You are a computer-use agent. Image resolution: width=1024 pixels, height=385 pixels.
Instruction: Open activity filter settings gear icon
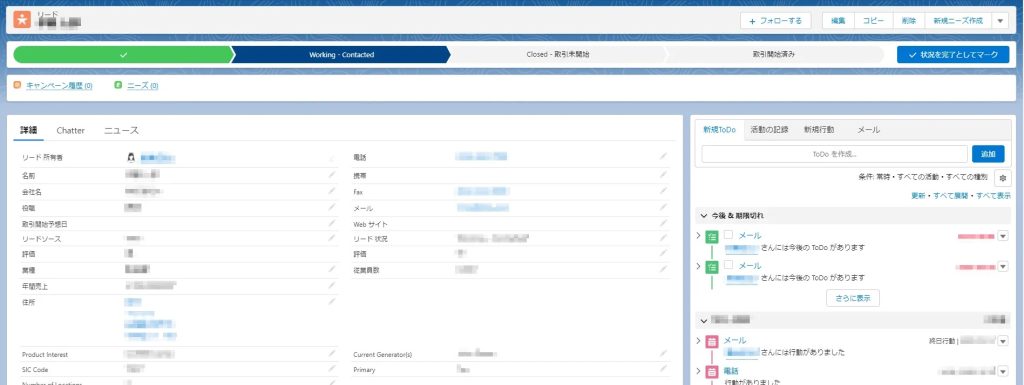[x=1002, y=177]
